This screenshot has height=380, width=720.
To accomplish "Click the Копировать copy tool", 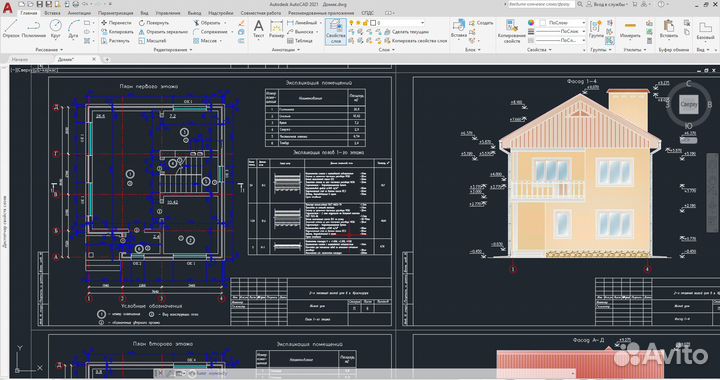I will pyautogui.click(x=117, y=32).
